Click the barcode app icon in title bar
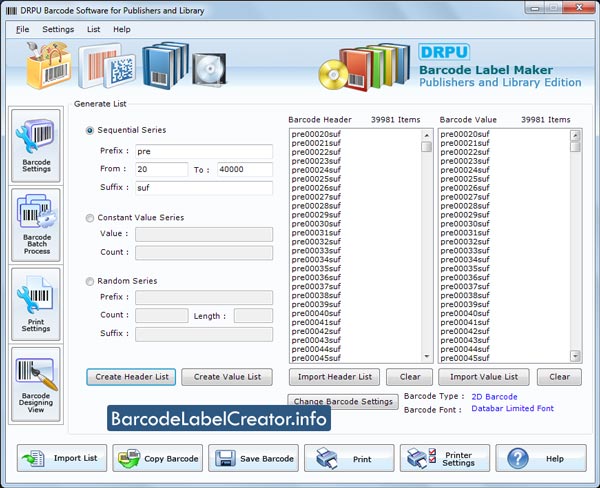The width and height of the screenshot is (600, 488). point(11,11)
